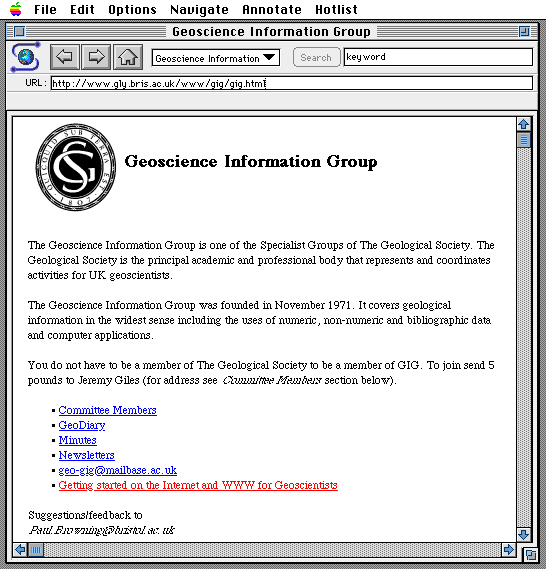This screenshot has height=569, width=546.
Task: Open the GeoDiary link
Action: click(82, 425)
